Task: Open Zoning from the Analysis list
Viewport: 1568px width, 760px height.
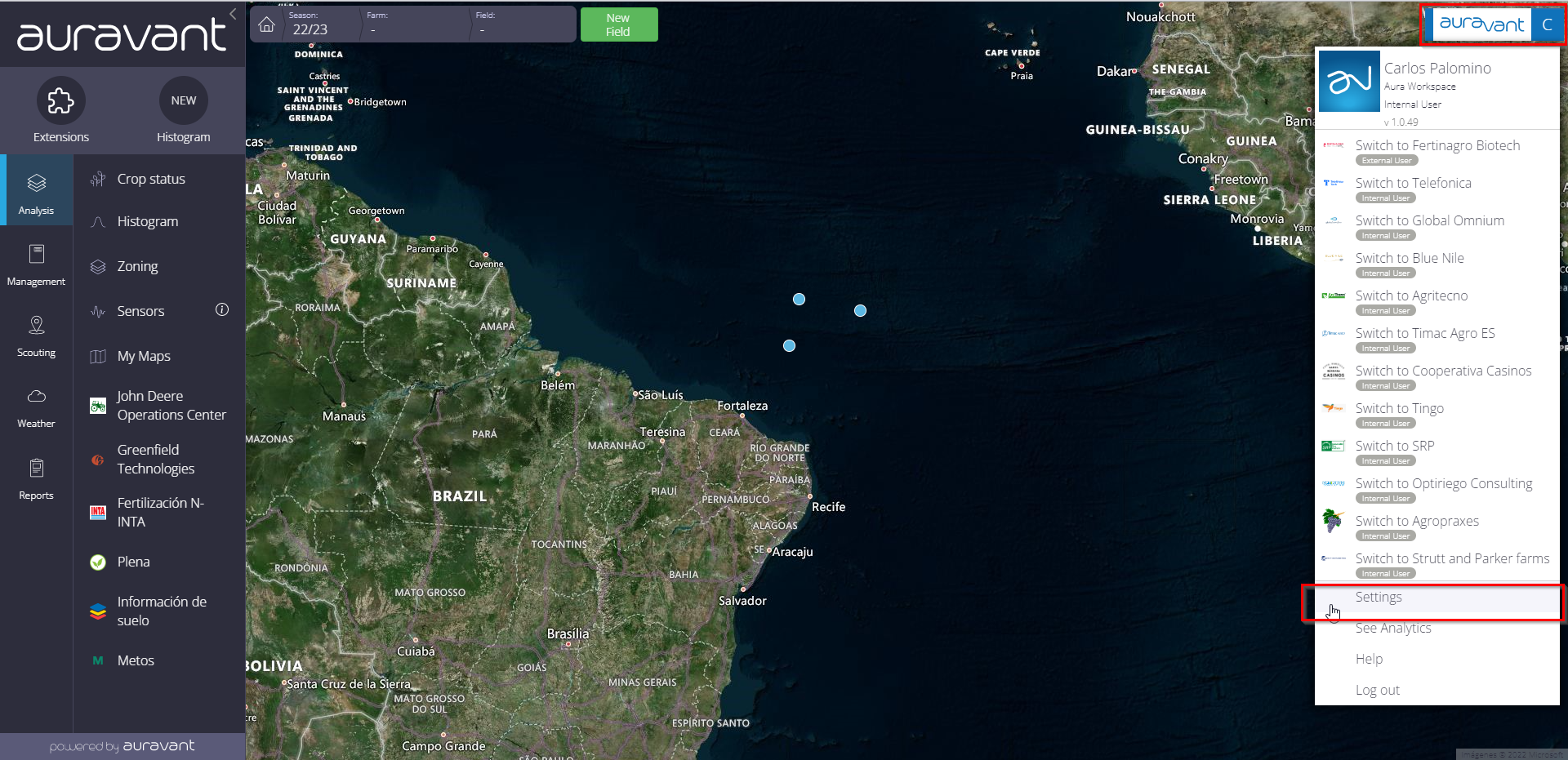Action: click(x=137, y=266)
